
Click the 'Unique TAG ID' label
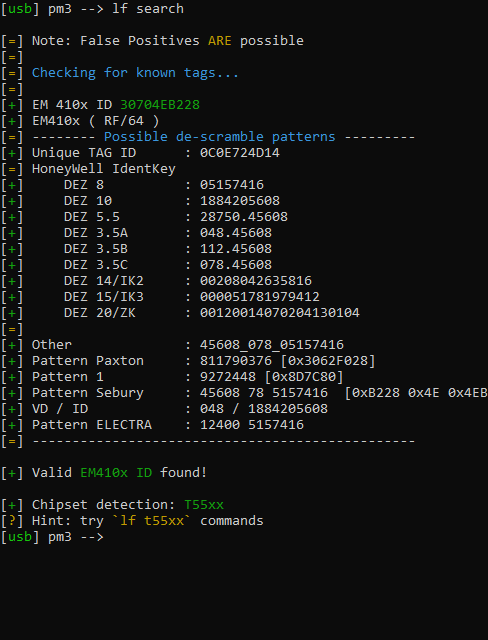pos(84,153)
